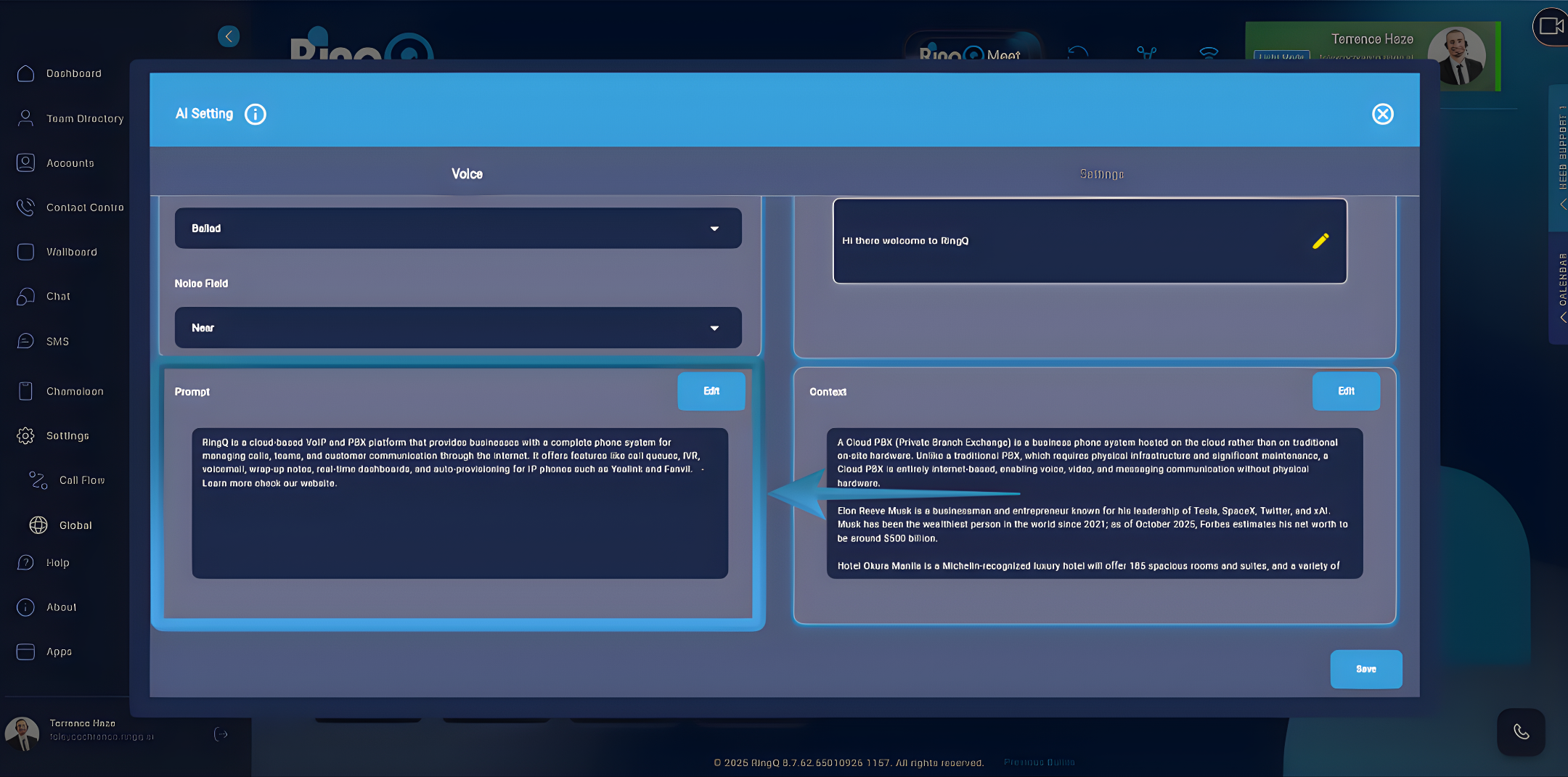This screenshot has width=1568, height=777.
Task: Switch to the Voice tab
Action: pos(466,173)
